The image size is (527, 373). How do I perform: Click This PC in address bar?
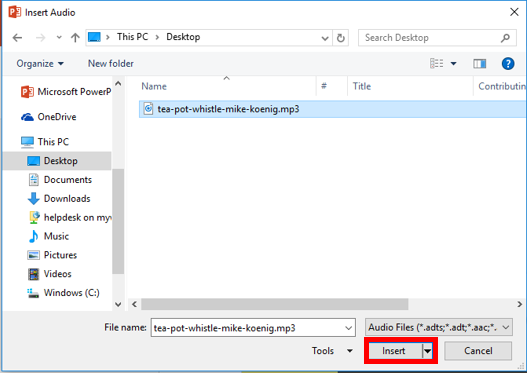point(132,37)
